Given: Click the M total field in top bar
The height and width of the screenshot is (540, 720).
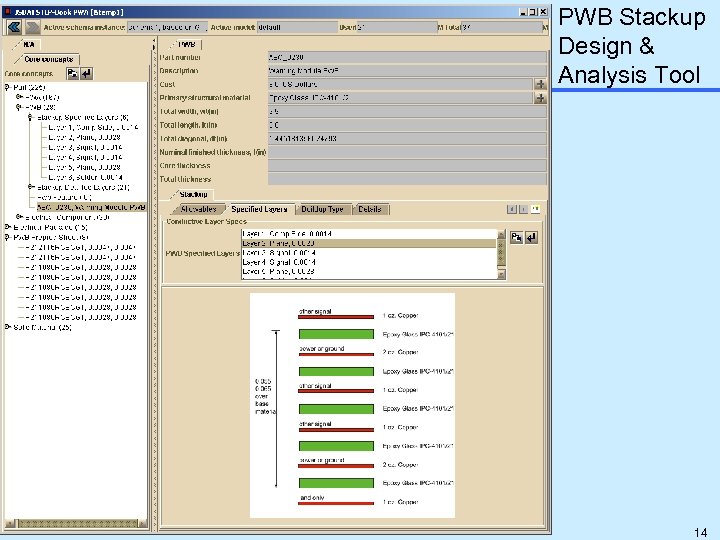Looking at the screenshot, I should click(x=501, y=28).
